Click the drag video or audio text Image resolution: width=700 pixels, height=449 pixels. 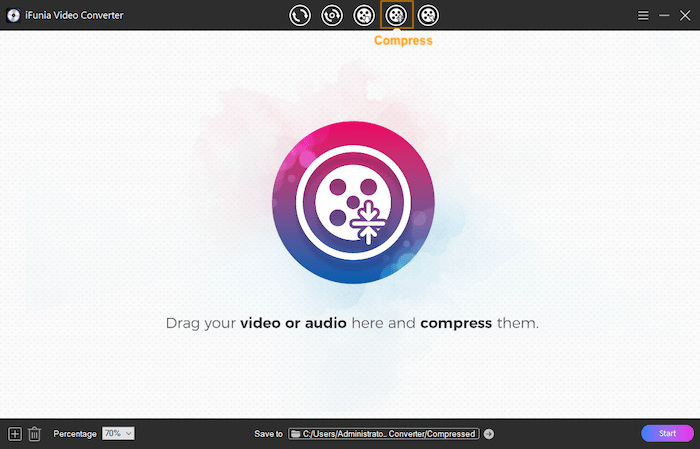pyautogui.click(x=352, y=324)
